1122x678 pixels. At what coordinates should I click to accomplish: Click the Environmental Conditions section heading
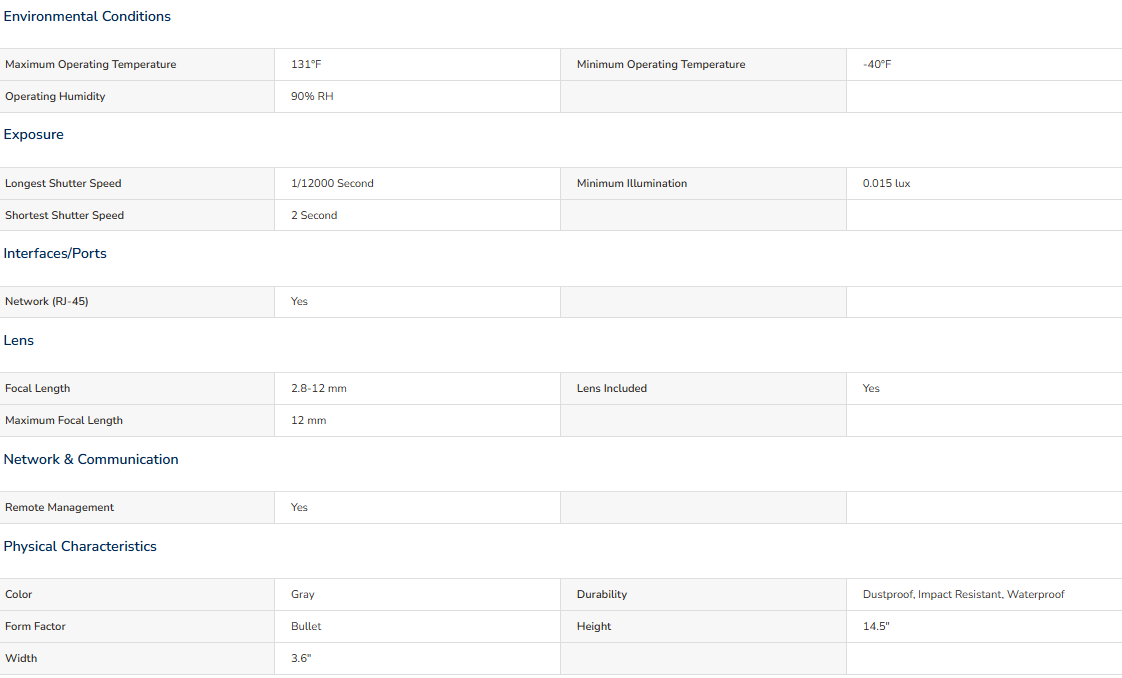[x=87, y=16]
